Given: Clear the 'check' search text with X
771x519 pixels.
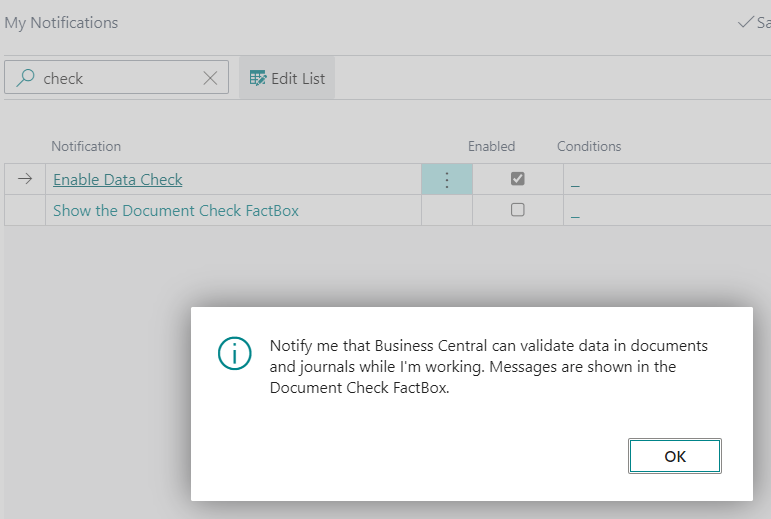Looking at the screenshot, I should click(210, 78).
